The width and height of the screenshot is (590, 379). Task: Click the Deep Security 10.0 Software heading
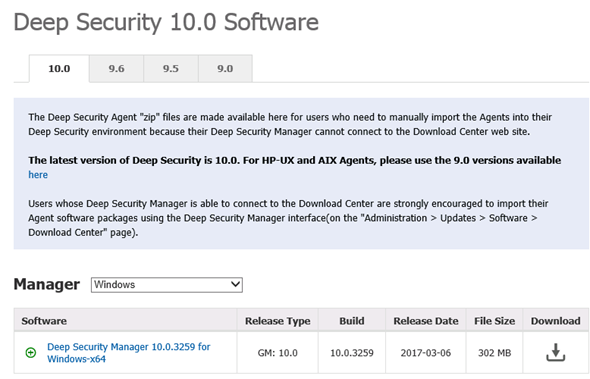click(166, 22)
